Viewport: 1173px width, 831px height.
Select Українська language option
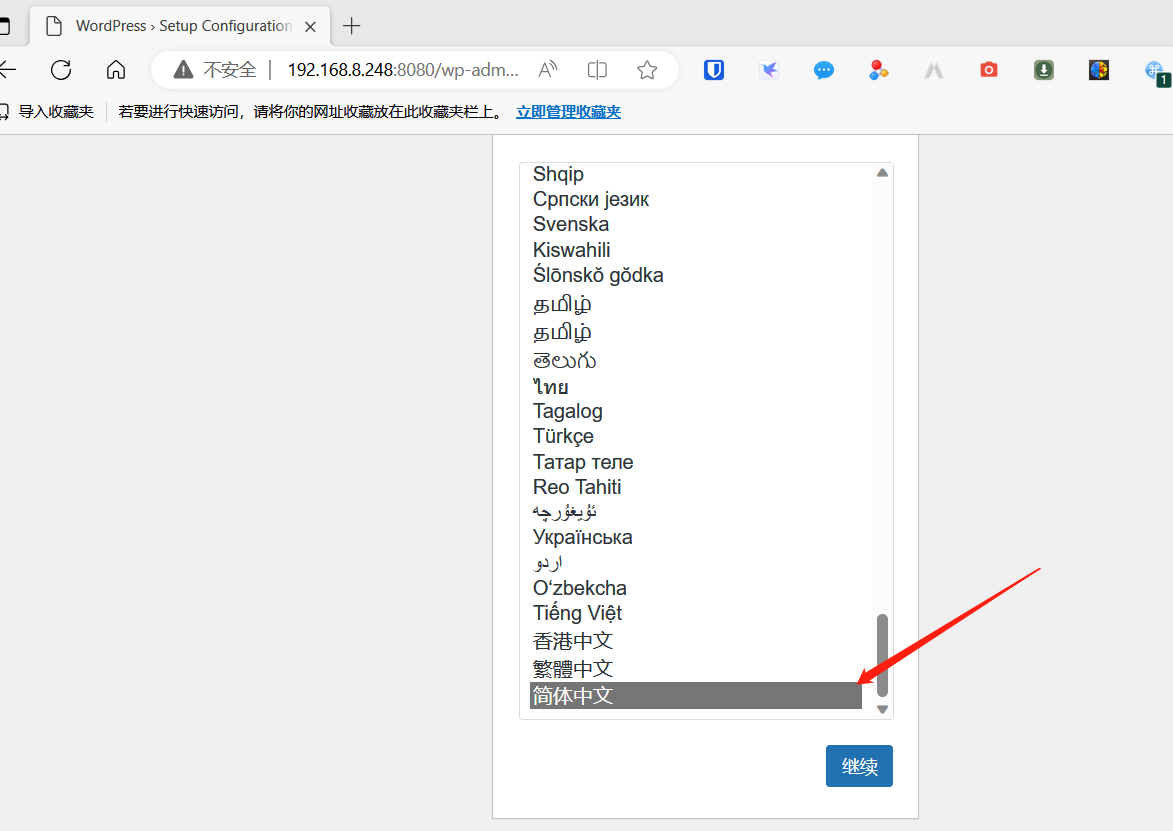[x=696, y=537]
